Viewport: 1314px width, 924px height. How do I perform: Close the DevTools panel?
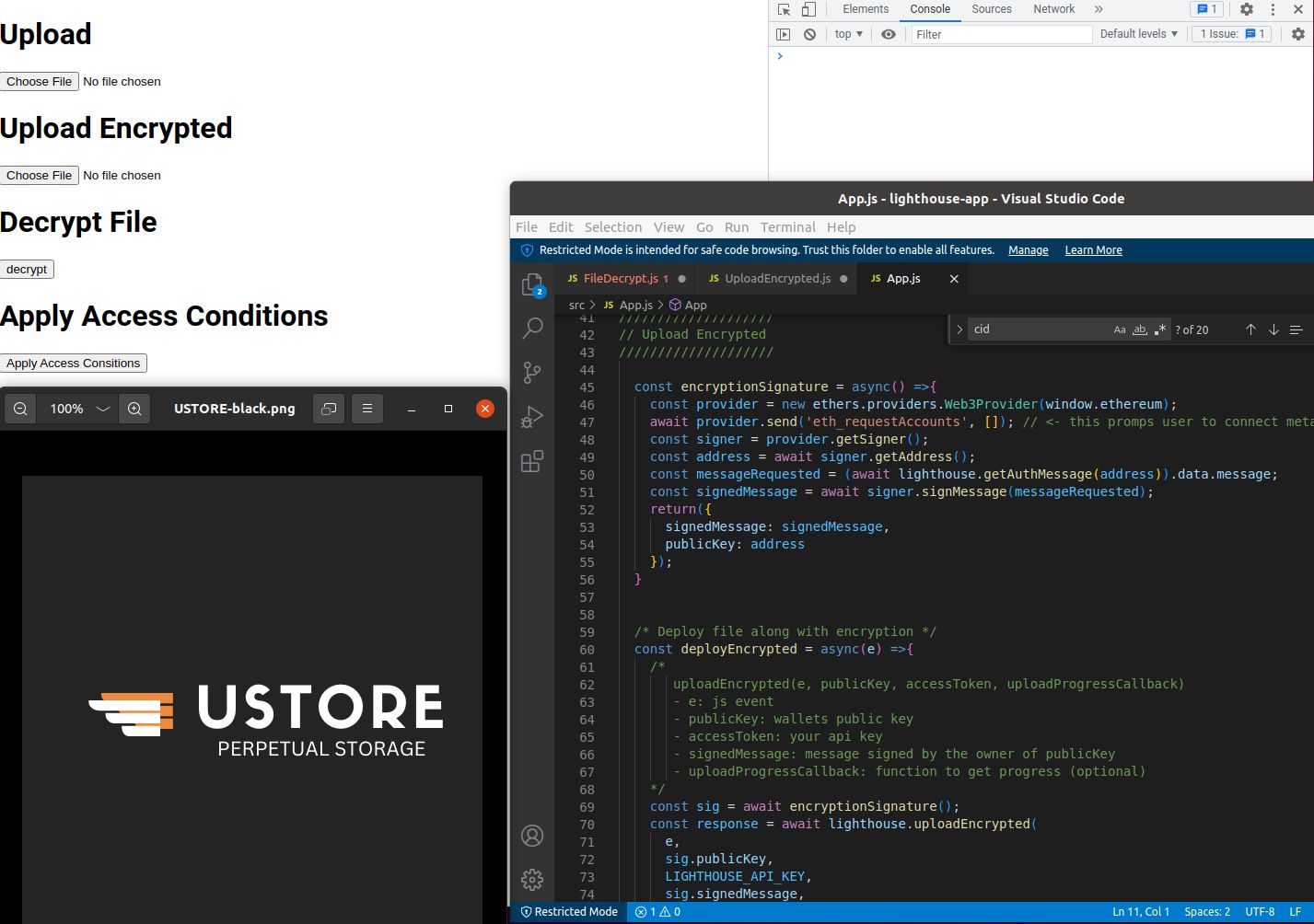(x=1298, y=9)
